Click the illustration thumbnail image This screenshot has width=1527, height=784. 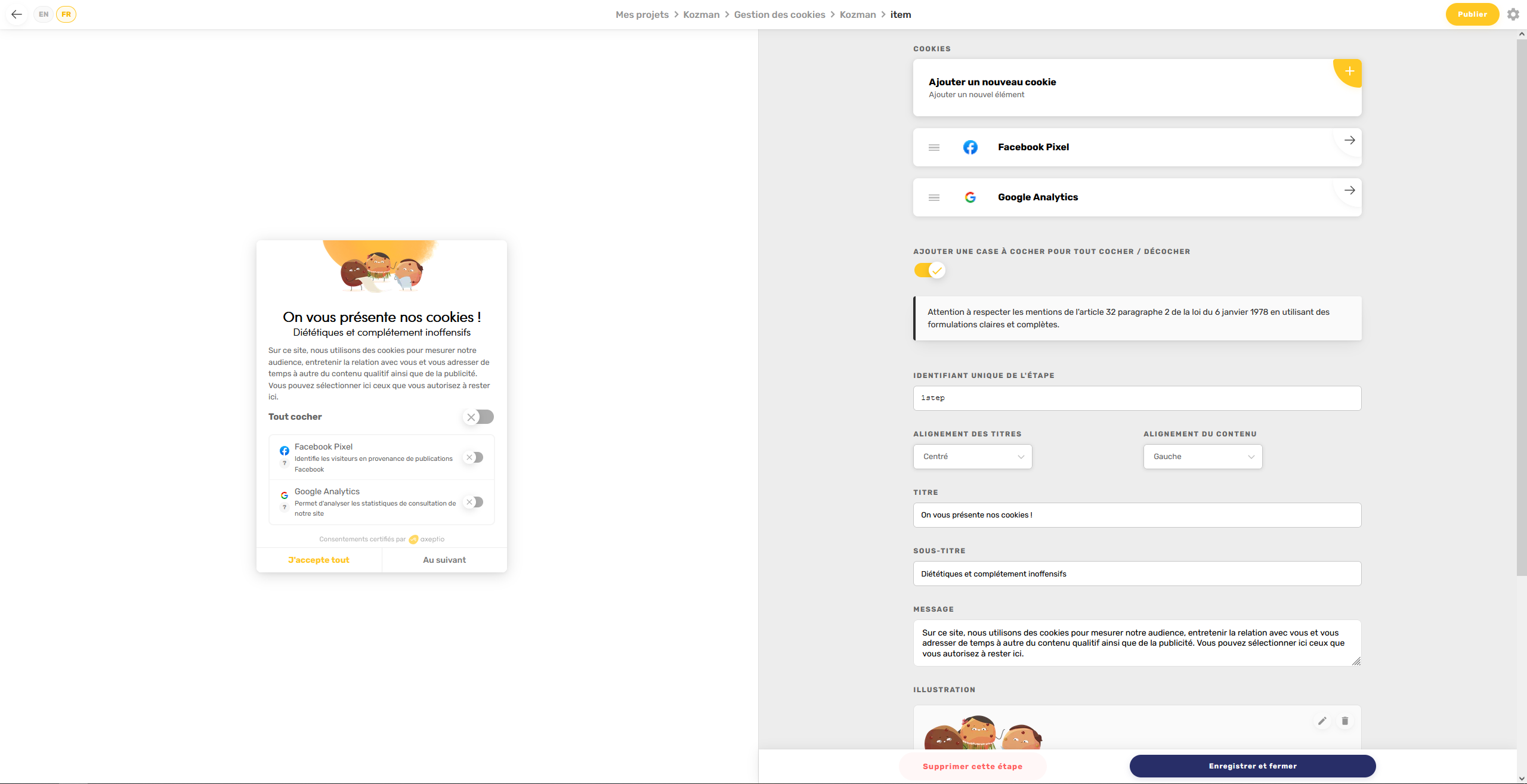click(983, 732)
